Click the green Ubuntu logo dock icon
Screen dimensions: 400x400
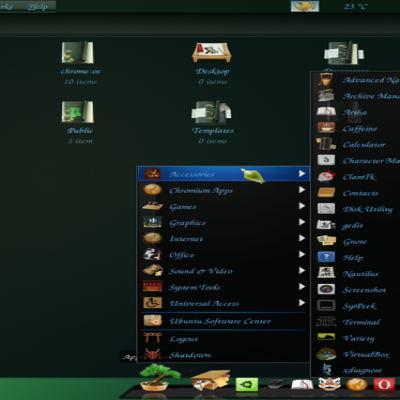click(247, 385)
